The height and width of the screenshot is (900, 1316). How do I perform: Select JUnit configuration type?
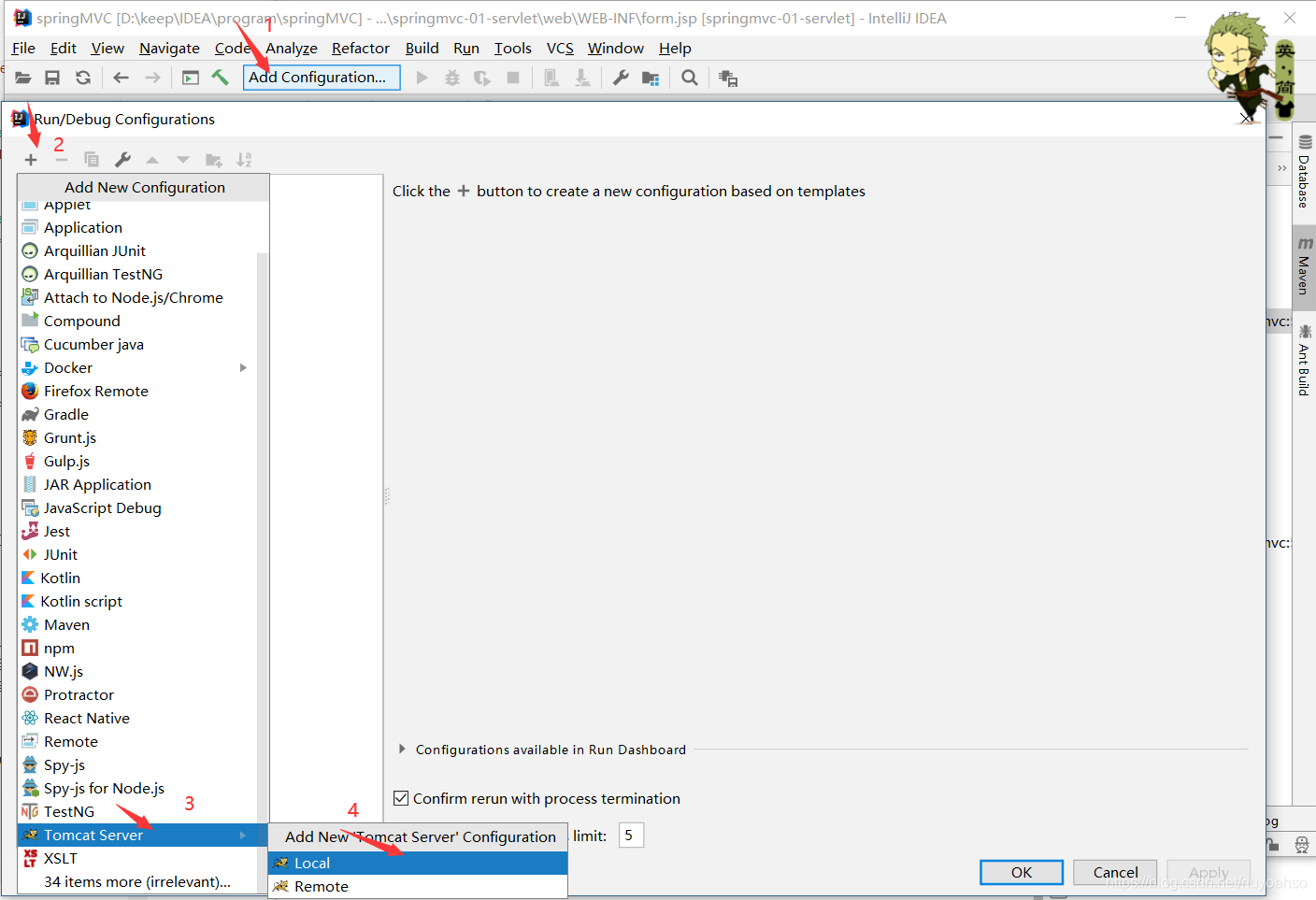[x=137, y=554]
